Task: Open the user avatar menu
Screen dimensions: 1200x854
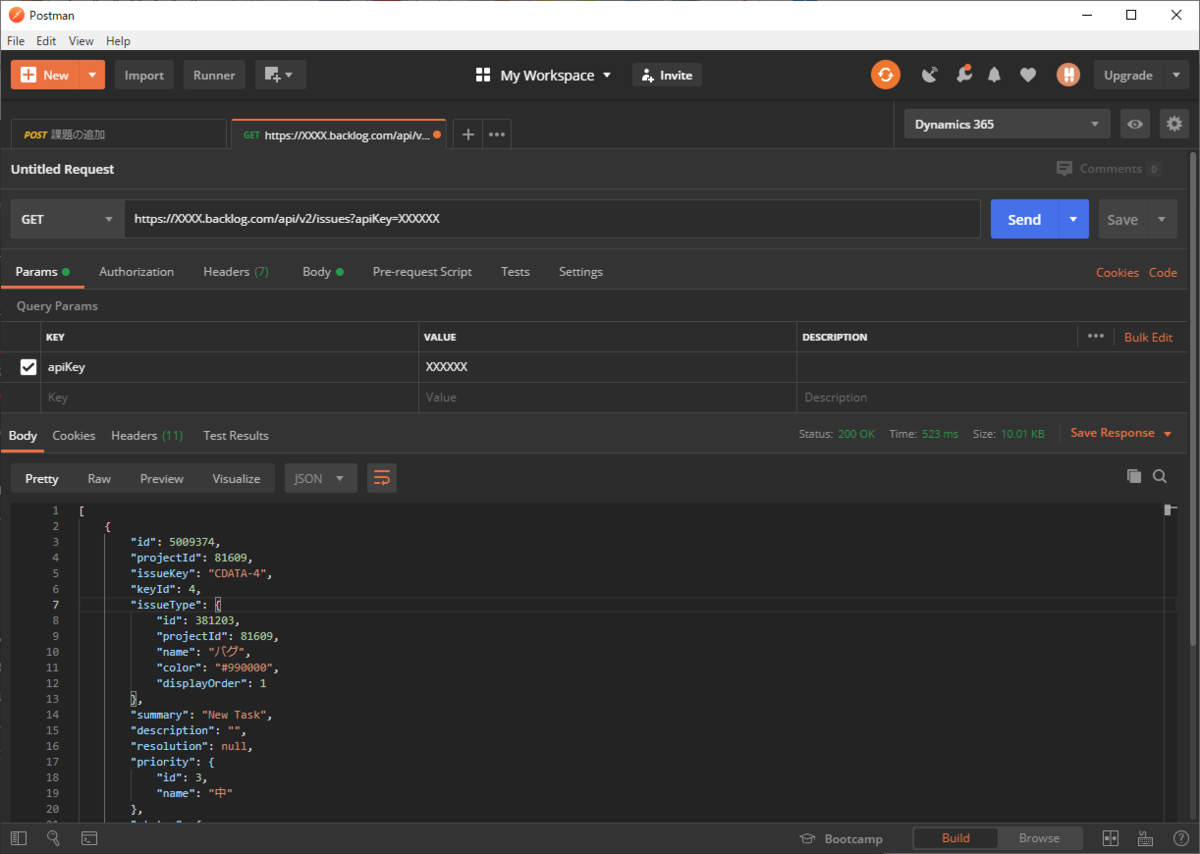Action: (x=1068, y=75)
